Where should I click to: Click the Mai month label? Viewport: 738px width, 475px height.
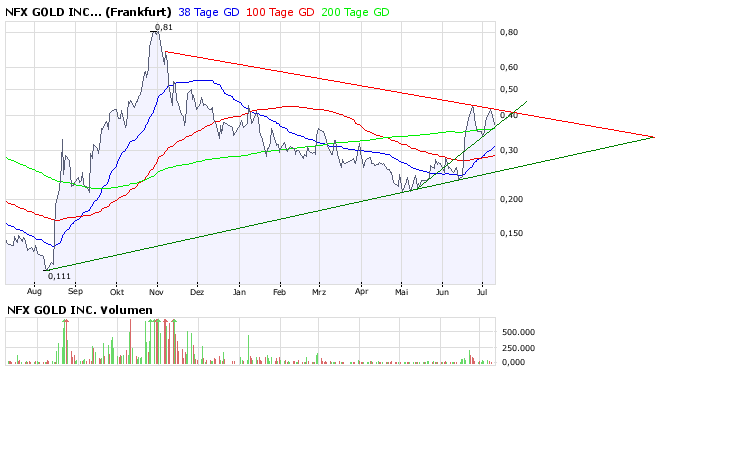[x=401, y=292]
